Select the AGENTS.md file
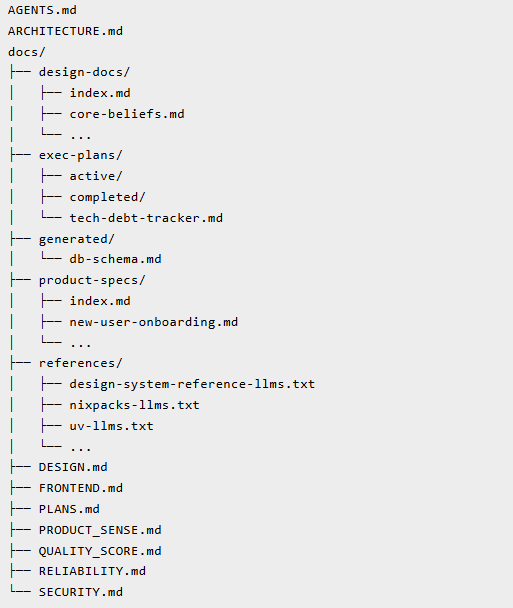The height and width of the screenshot is (608, 513). 42,10
